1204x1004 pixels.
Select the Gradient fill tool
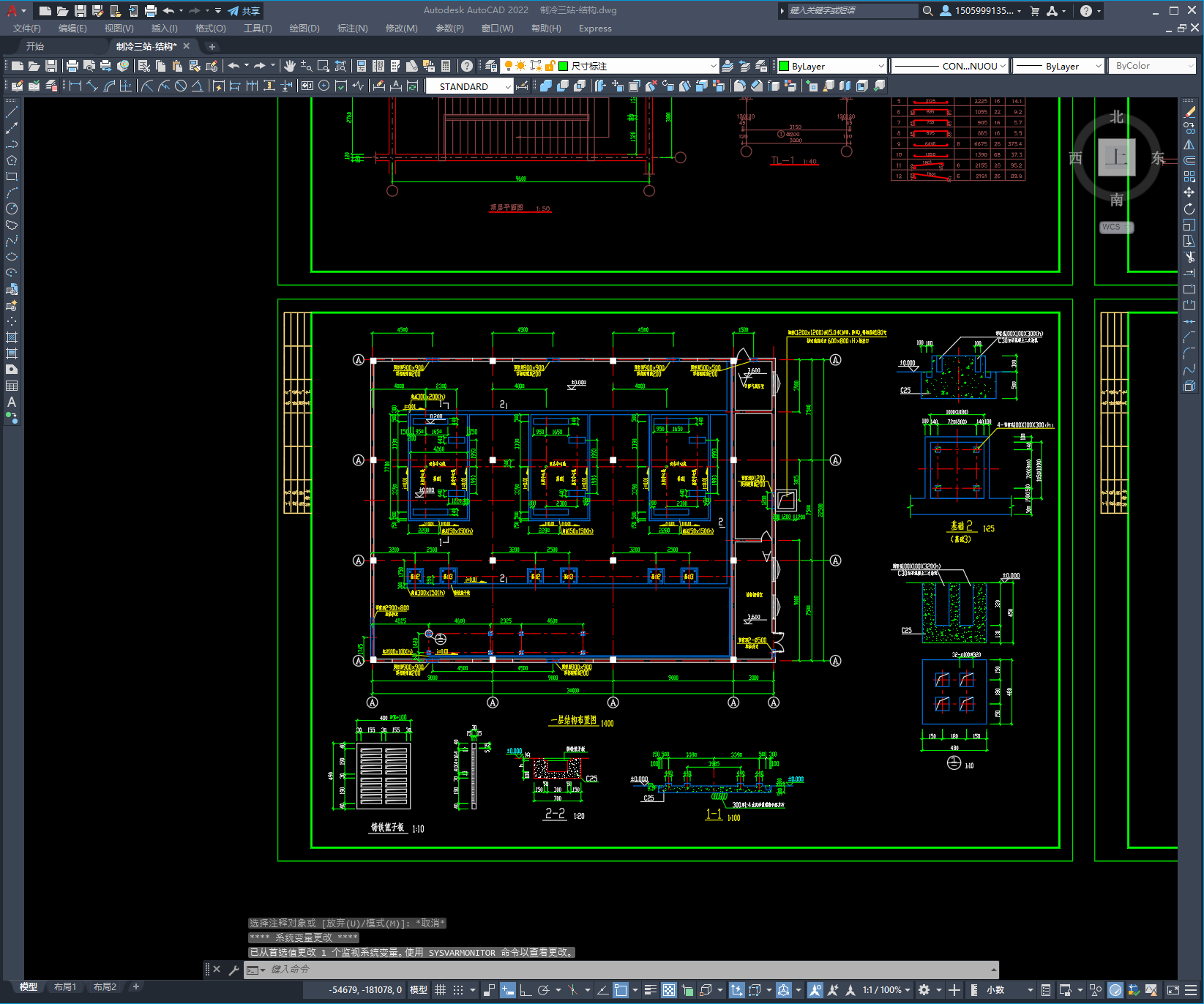[x=12, y=353]
